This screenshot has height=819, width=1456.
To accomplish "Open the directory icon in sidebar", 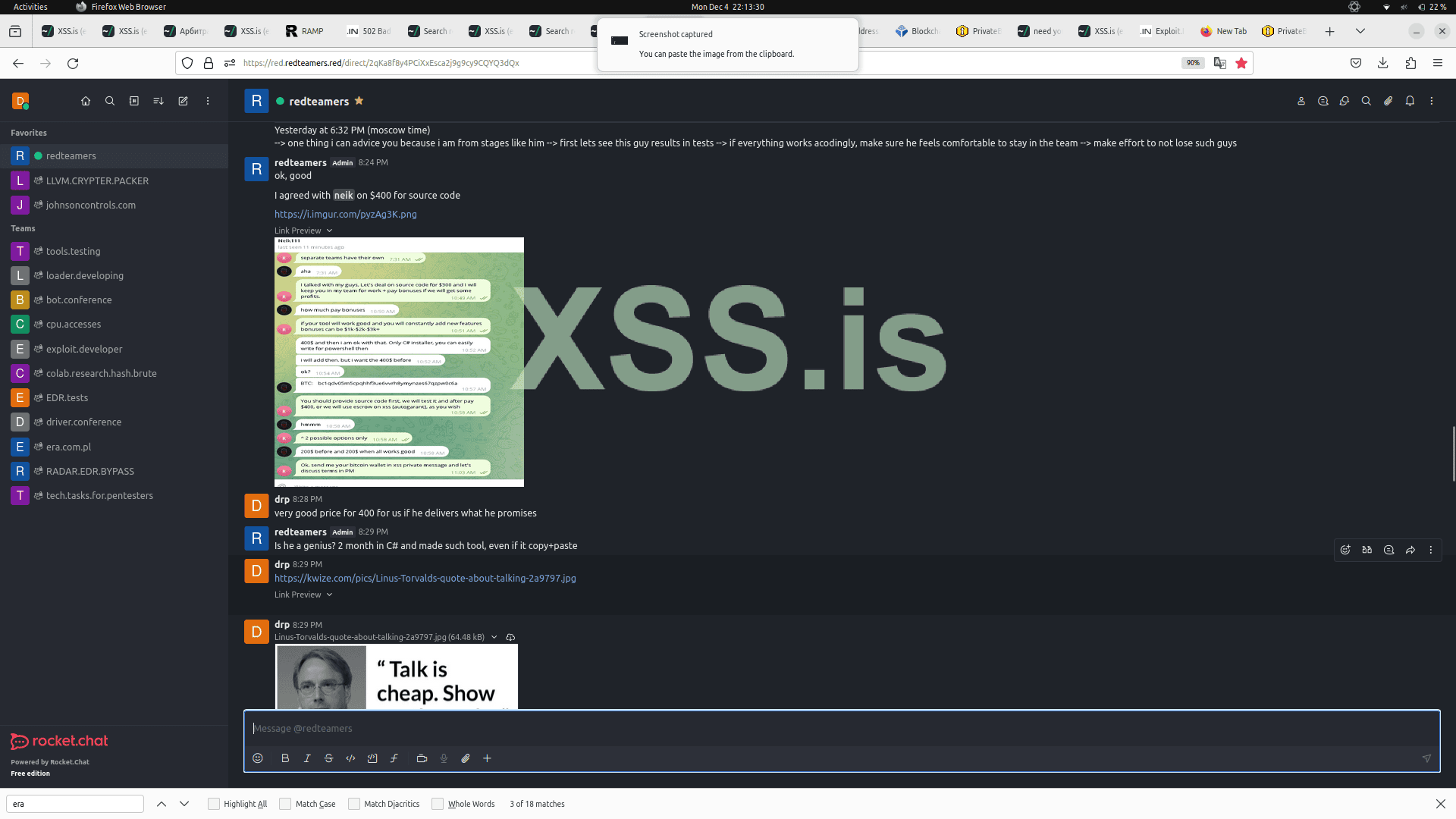I will 134,101.
